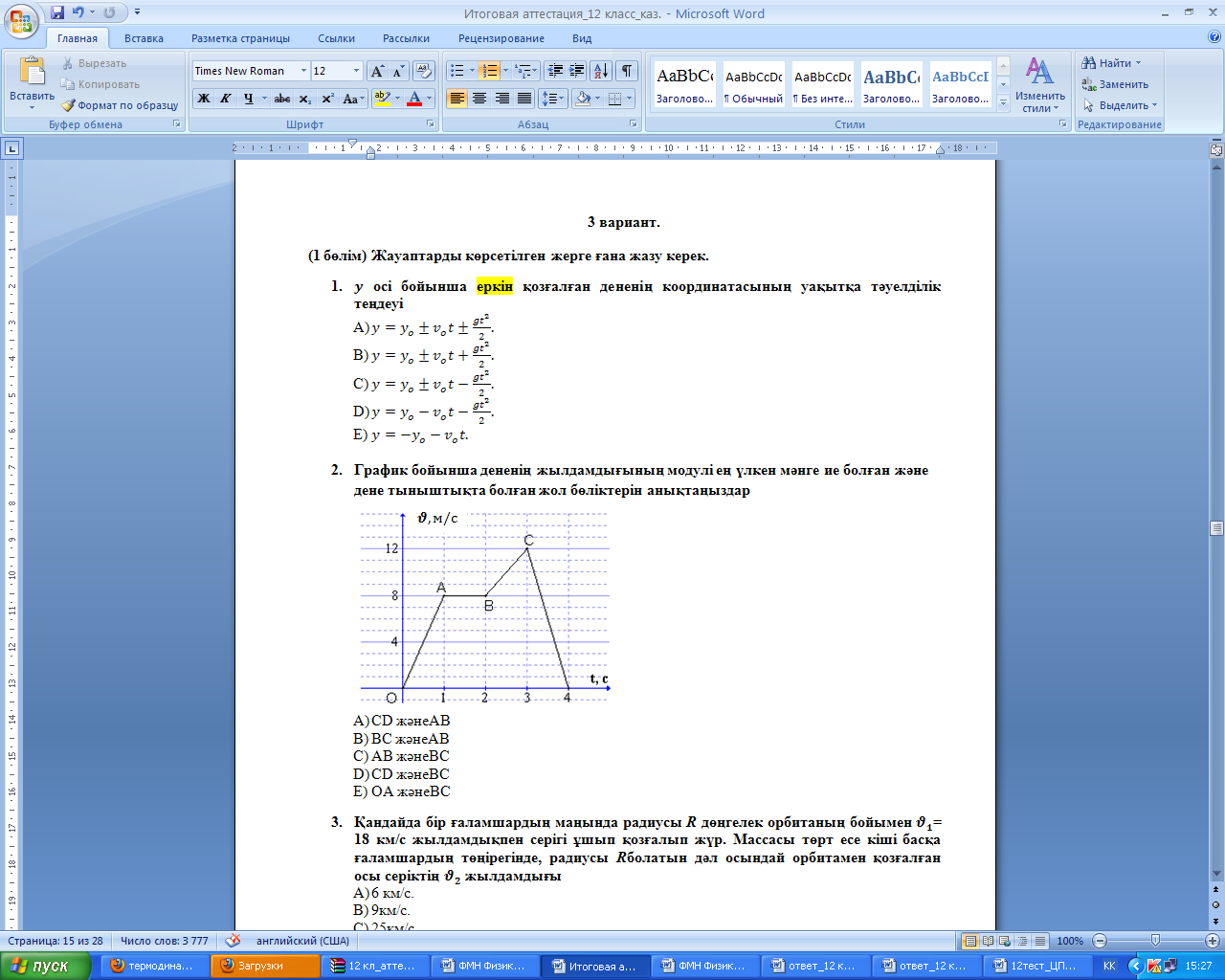Image resolution: width=1225 pixels, height=980 pixels.
Task: Toggle bold (Ж) formatting
Action: [x=204, y=99]
